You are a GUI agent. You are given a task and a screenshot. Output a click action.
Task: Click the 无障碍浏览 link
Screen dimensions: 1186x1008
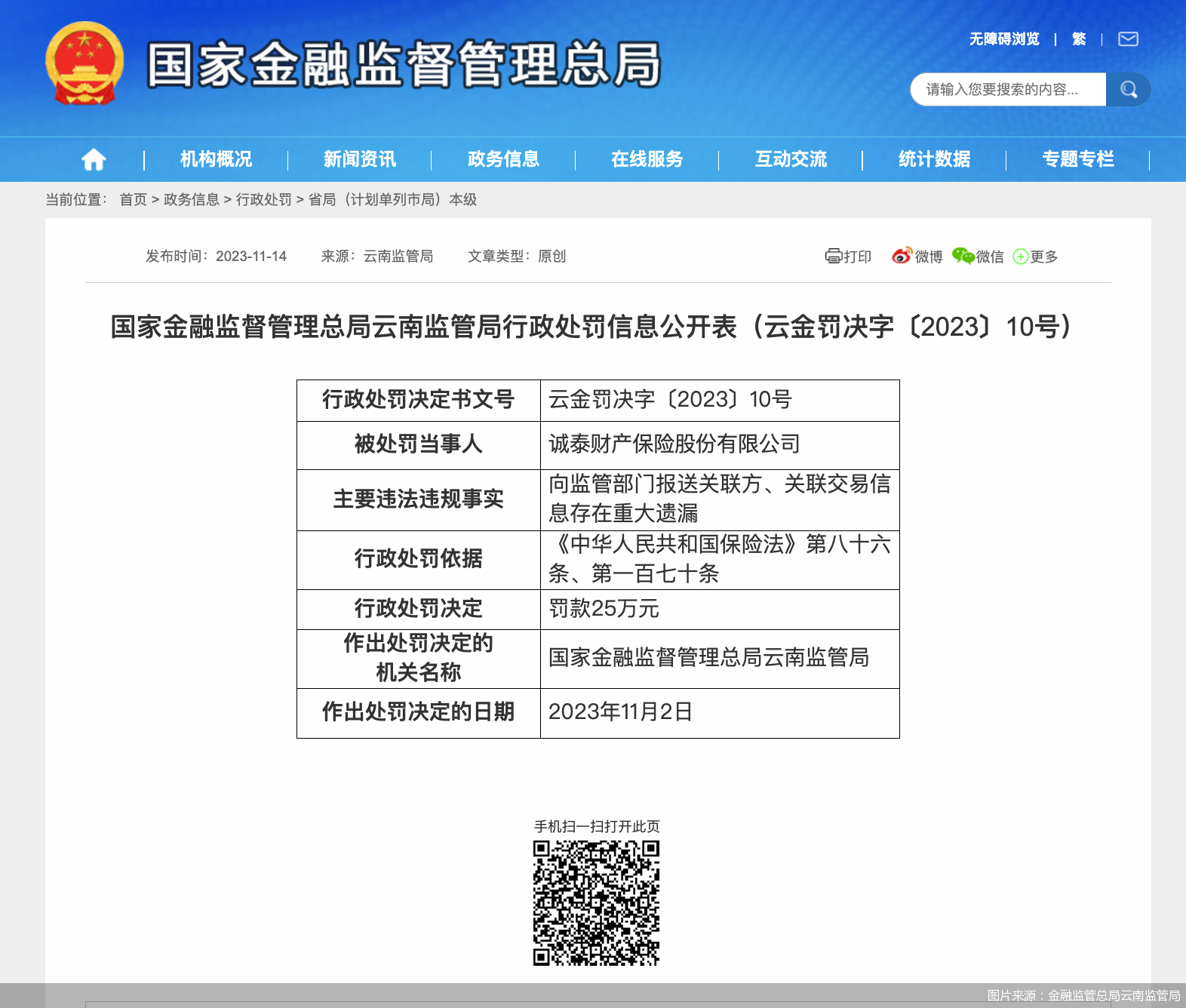(1004, 39)
